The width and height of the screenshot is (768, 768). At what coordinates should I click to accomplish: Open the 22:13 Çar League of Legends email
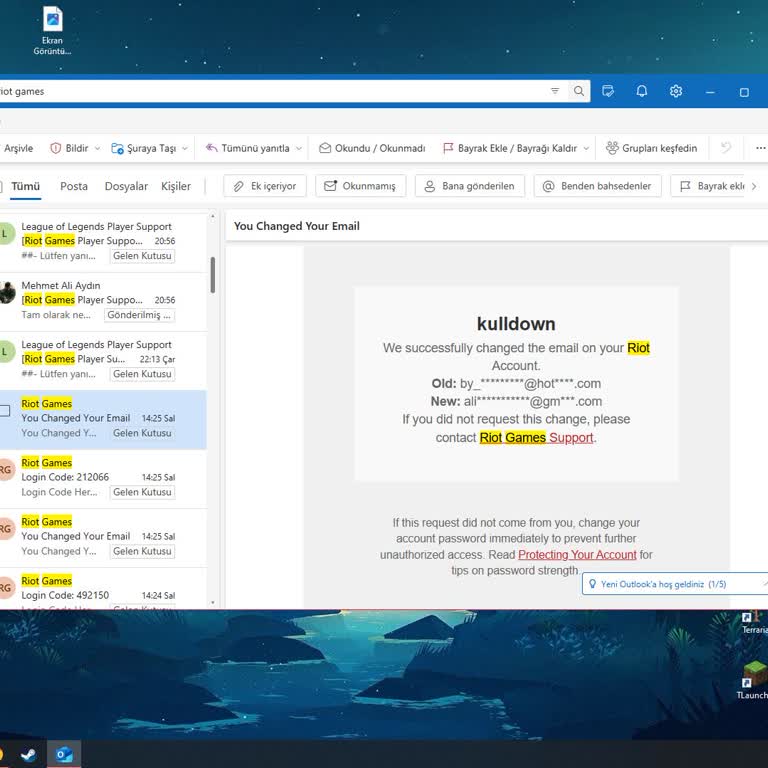point(103,361)
